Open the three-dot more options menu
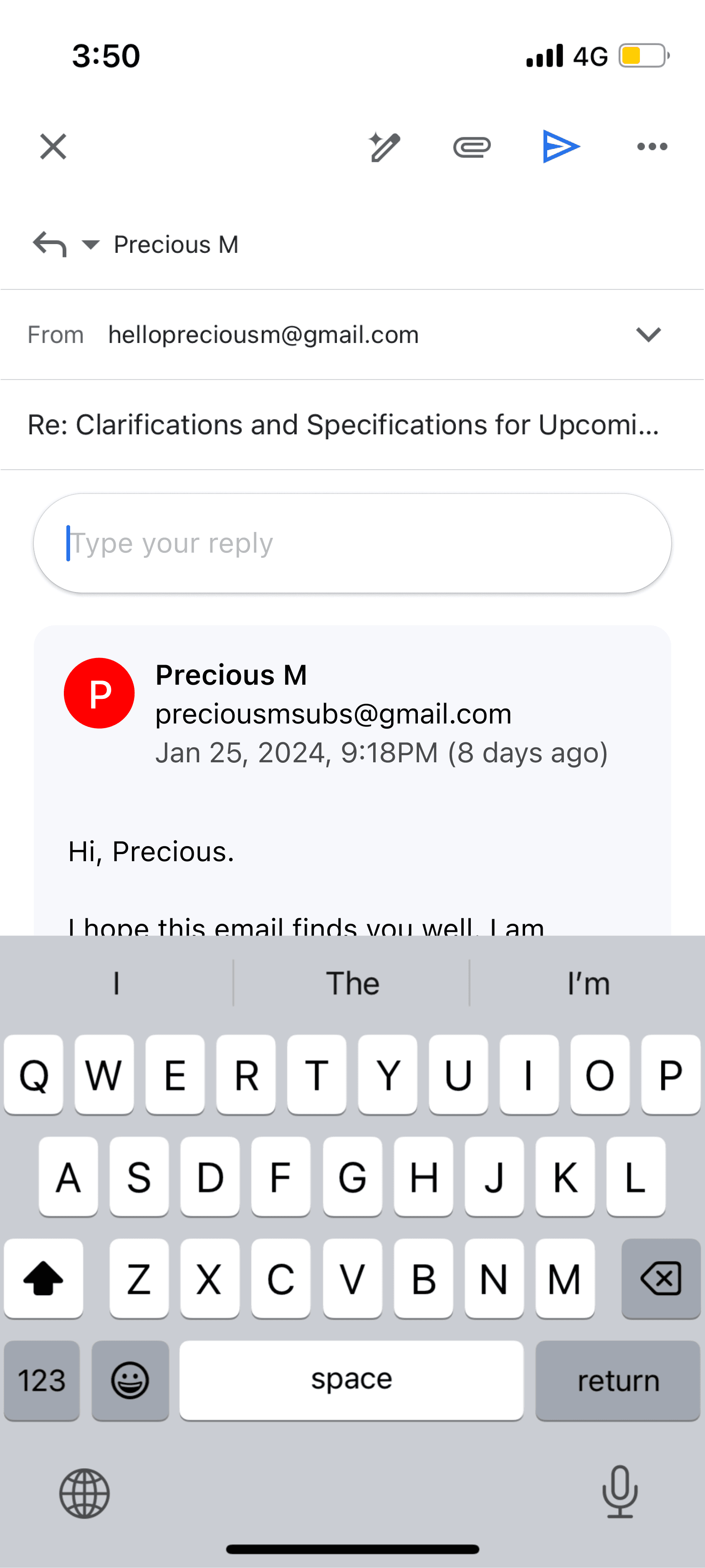 (x=652, y=147)
